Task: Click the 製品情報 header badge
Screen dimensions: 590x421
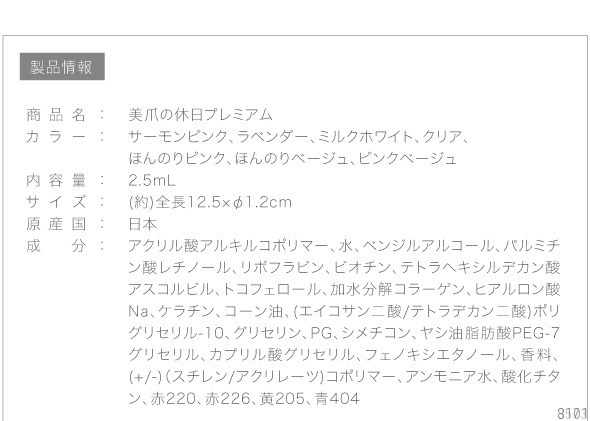Action: (x=62, y=67)
